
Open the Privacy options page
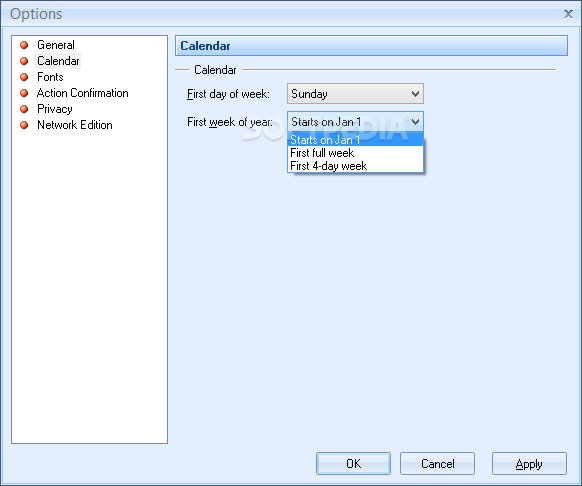point(55,109)
